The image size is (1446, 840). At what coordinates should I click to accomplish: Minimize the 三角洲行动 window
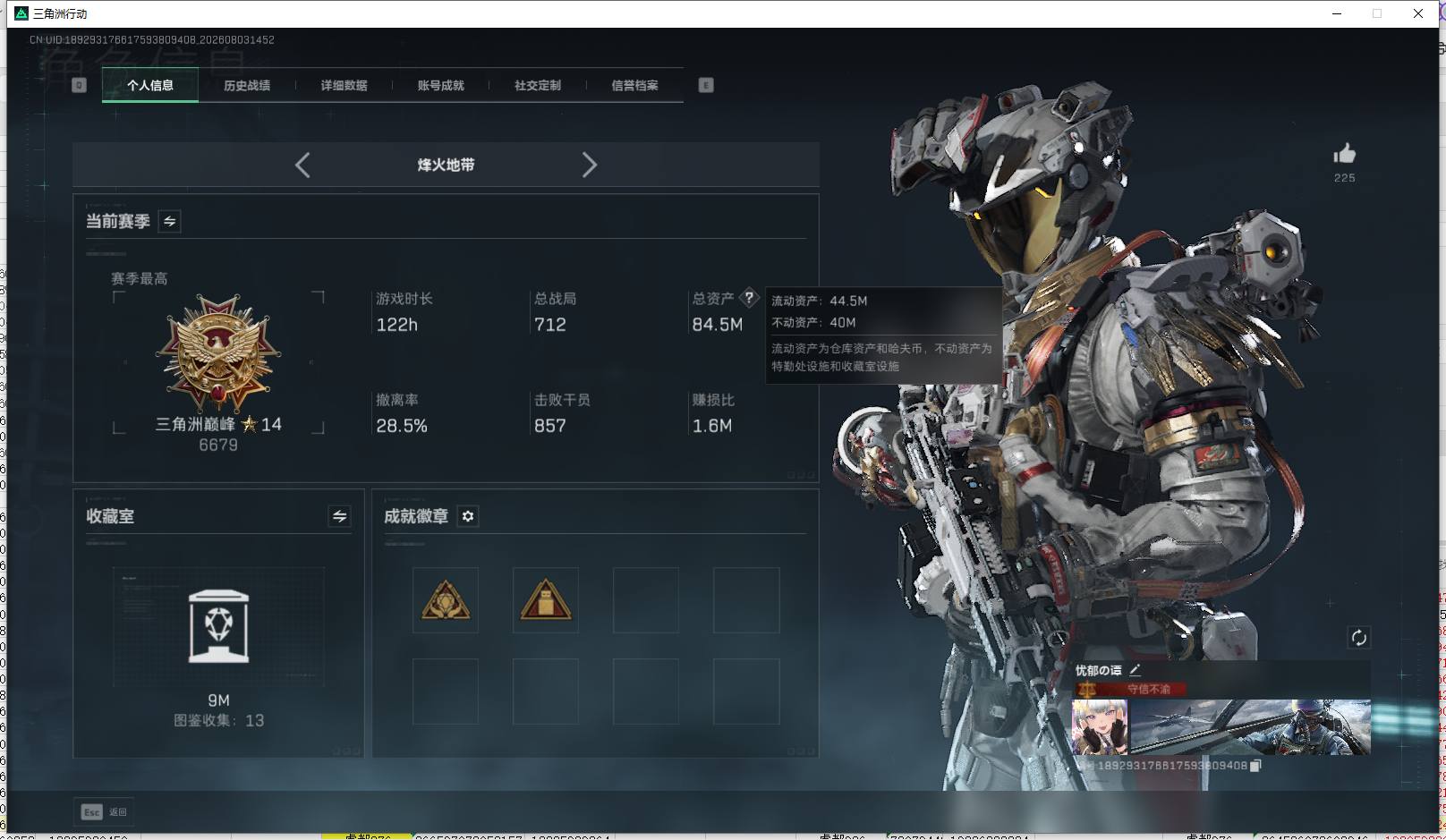pos(1337,13)
